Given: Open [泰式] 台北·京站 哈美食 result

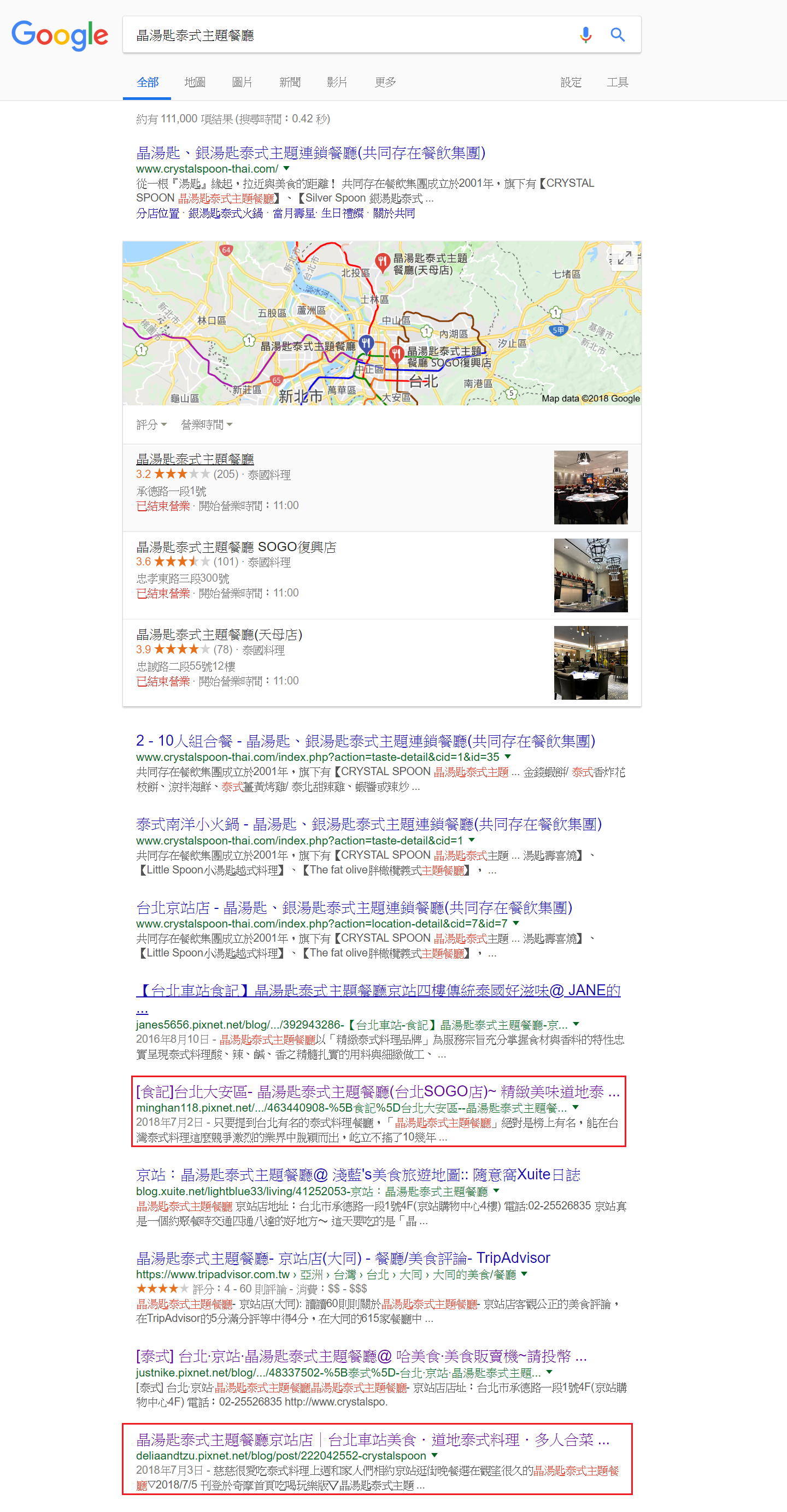Looking at the screenshot, I should coord(361,1356).
